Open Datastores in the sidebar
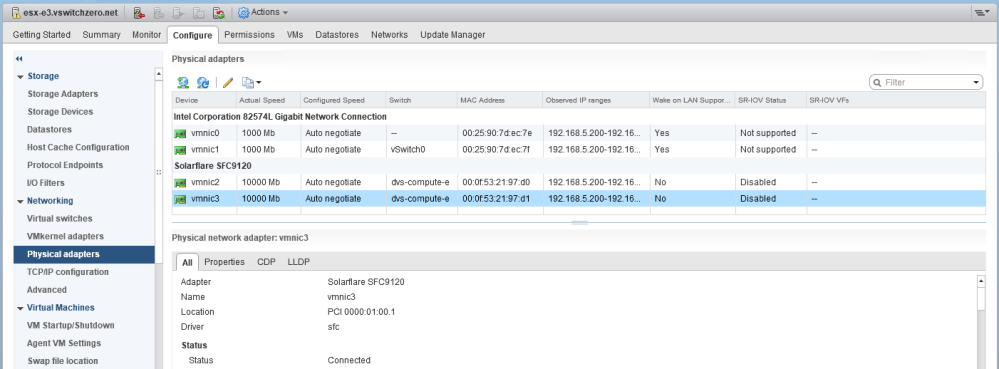 point(49,129)
